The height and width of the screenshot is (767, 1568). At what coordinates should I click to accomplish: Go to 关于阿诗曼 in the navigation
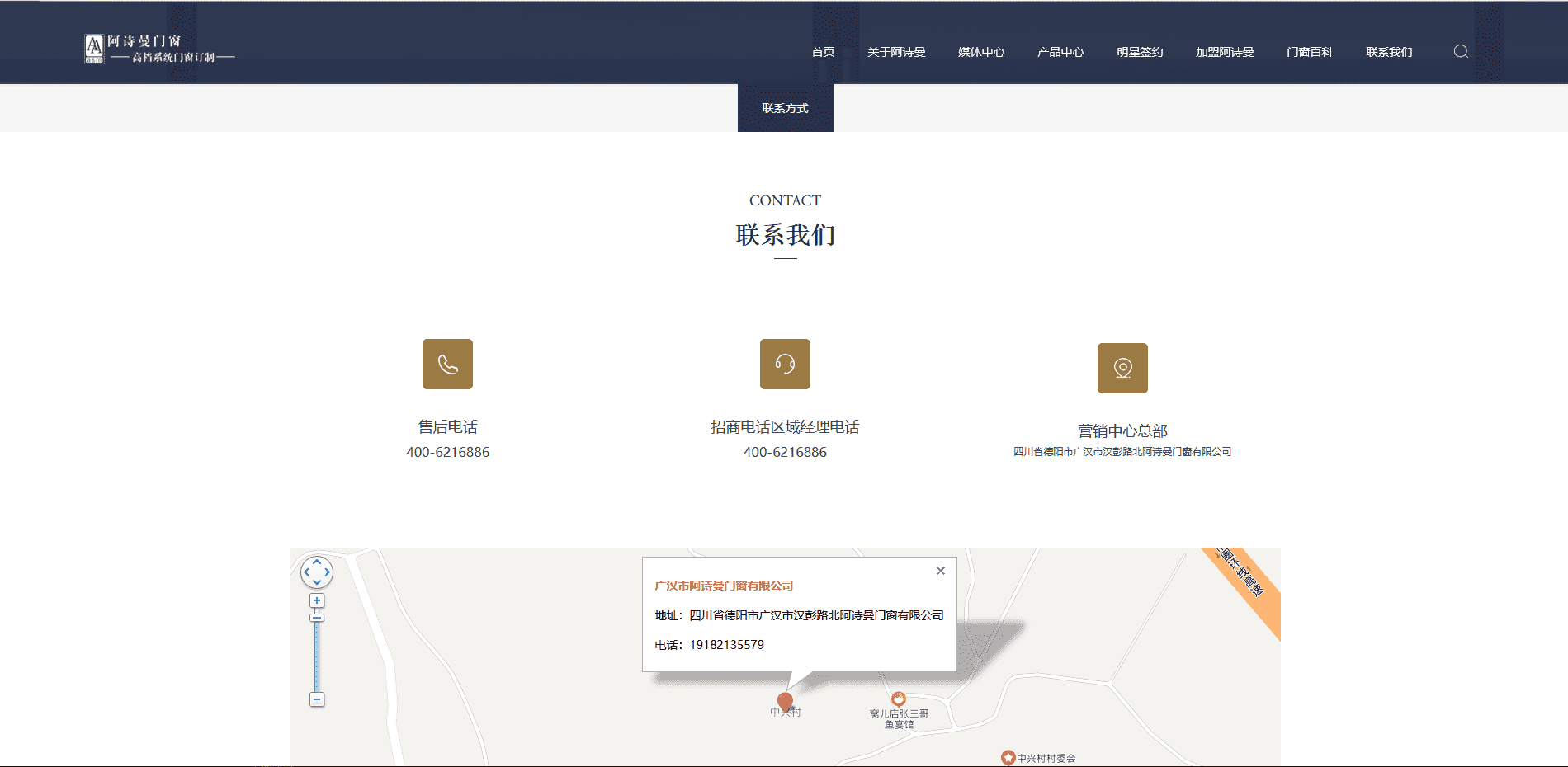[896, 52]
